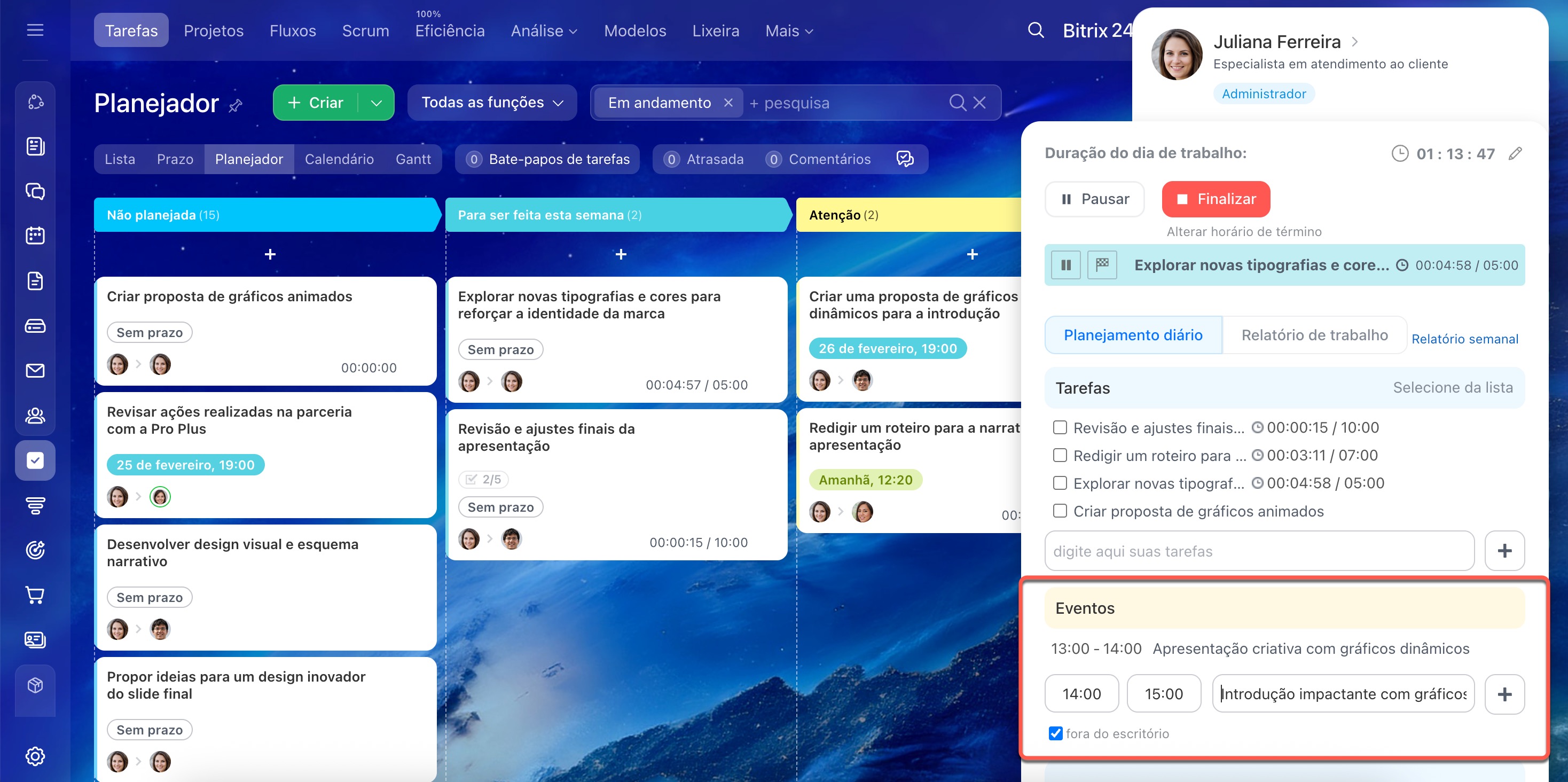This screenshot has width=1568, height=782.
Task: Pause the running task timer
Action: pos(1066,265)
